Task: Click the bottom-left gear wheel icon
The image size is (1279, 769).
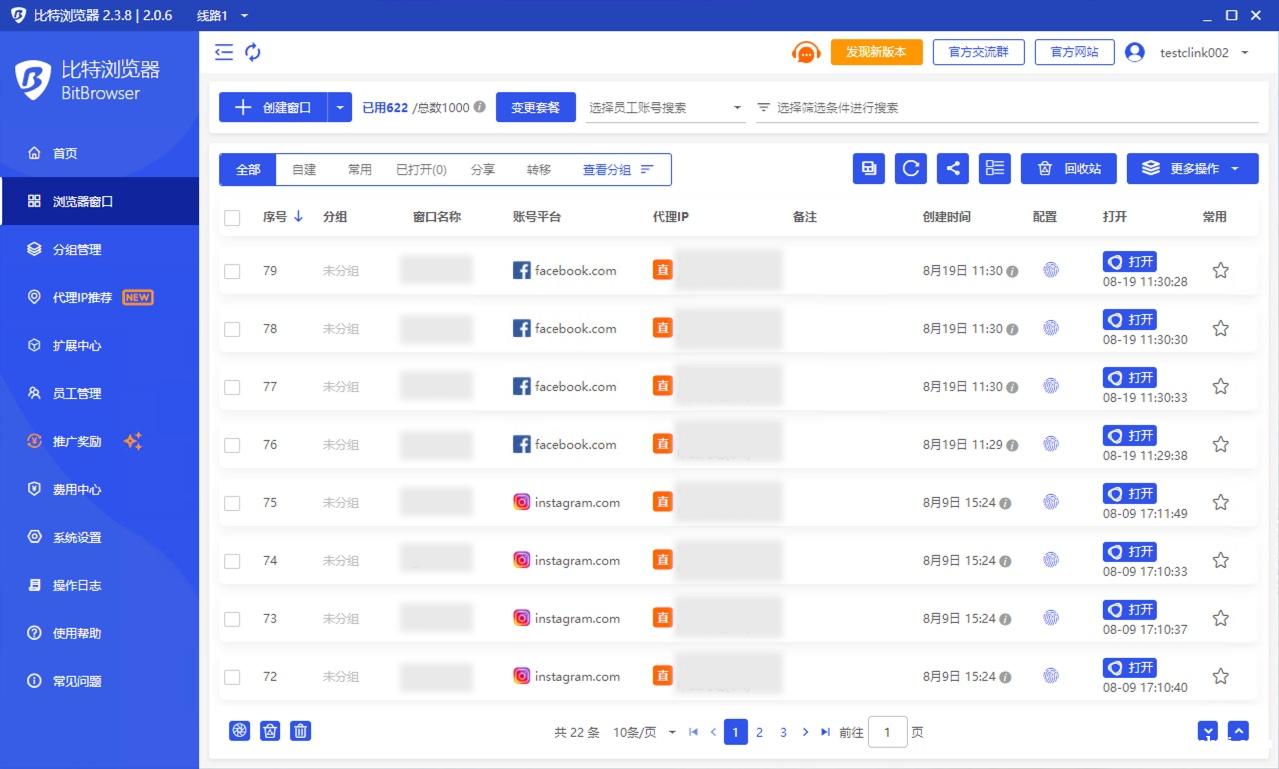Action: click(x=239, y=731)
